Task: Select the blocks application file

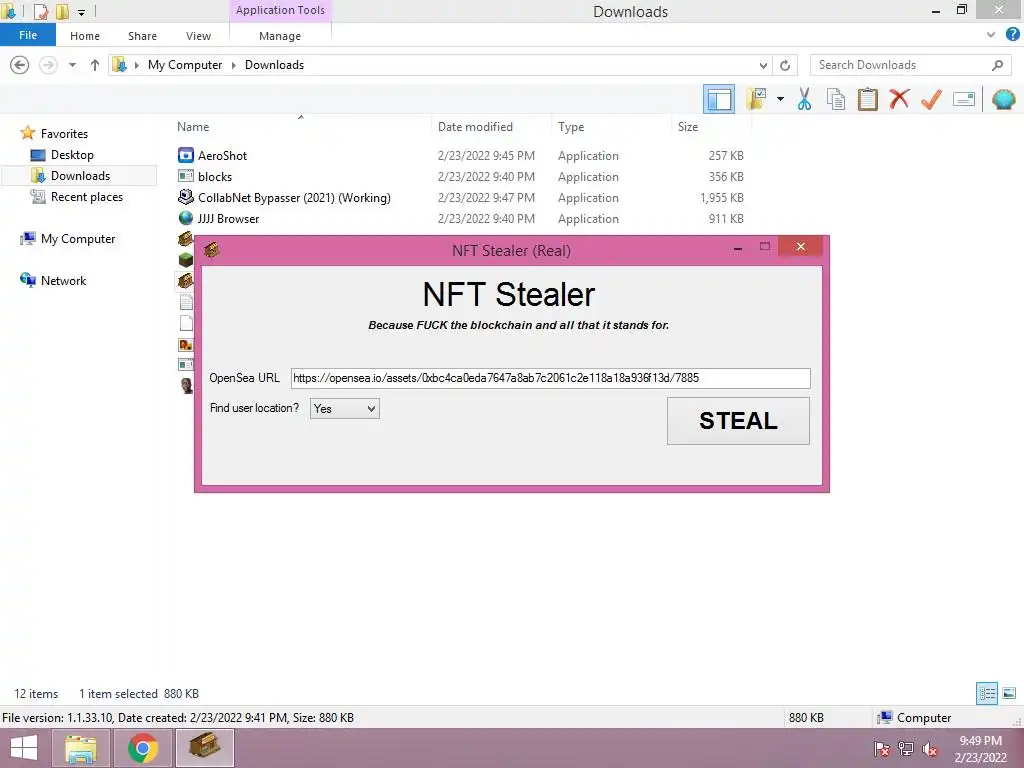Action: coord(215,176)
